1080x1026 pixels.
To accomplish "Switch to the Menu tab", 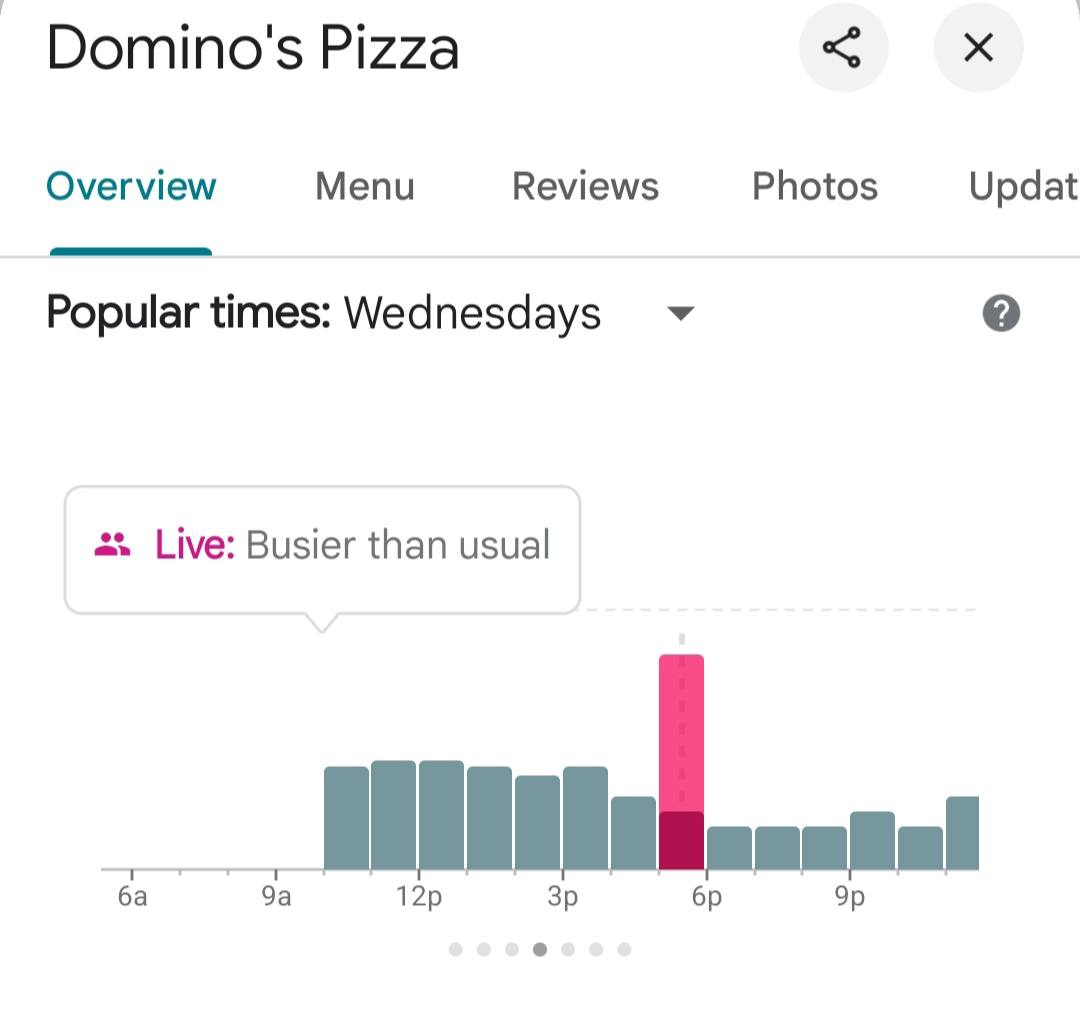I will [365, 186].
